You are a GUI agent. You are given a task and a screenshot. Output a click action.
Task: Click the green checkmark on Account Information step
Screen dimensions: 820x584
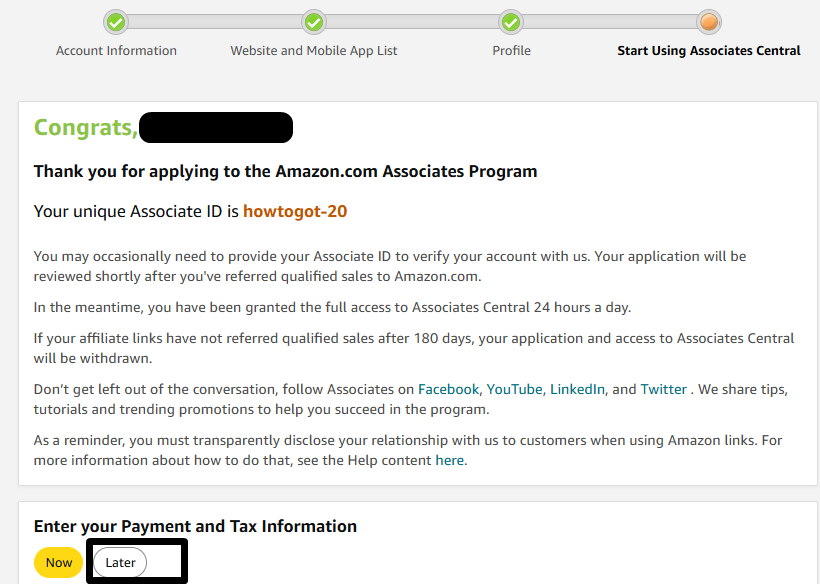[116, 22]
